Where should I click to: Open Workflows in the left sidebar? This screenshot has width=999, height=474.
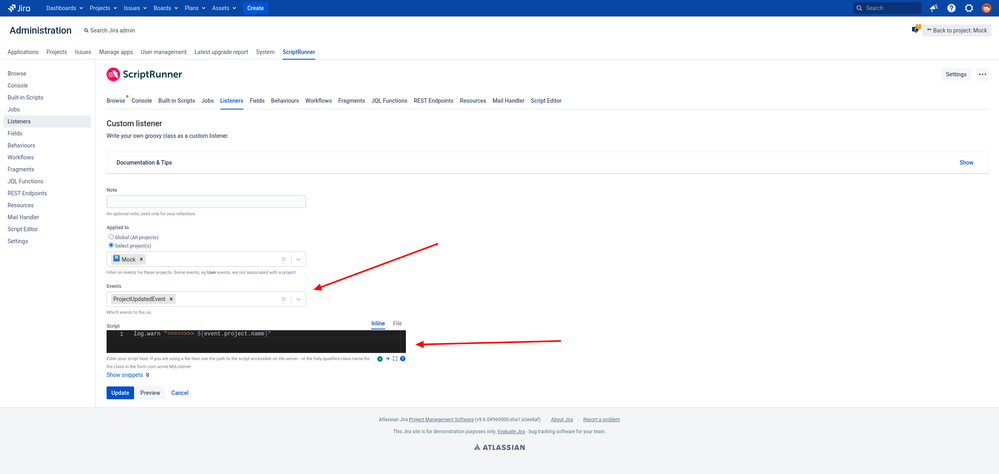(x=21, y=157)
